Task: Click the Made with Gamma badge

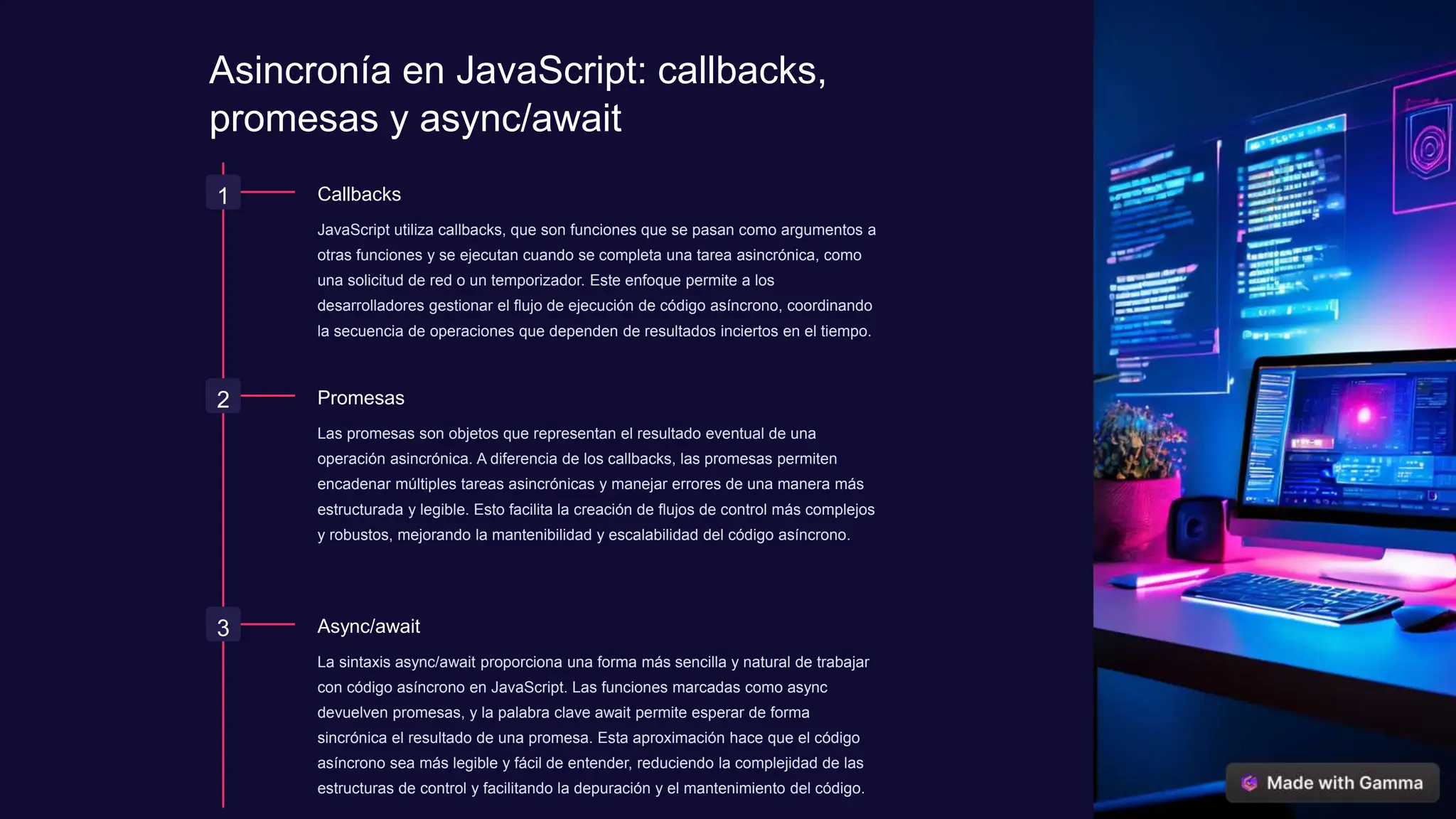Action: pyautogui.click(x=1332, y=783)
